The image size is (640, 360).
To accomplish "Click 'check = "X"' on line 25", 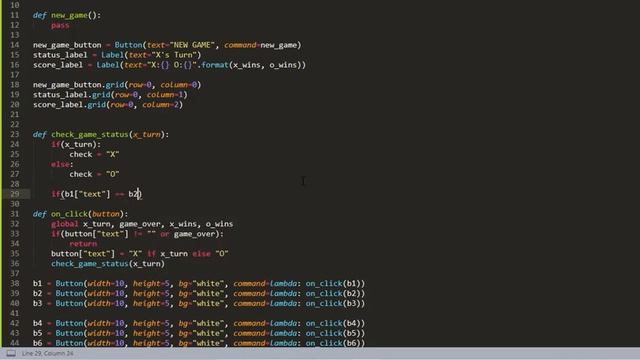I will click(x=94, y=154).
